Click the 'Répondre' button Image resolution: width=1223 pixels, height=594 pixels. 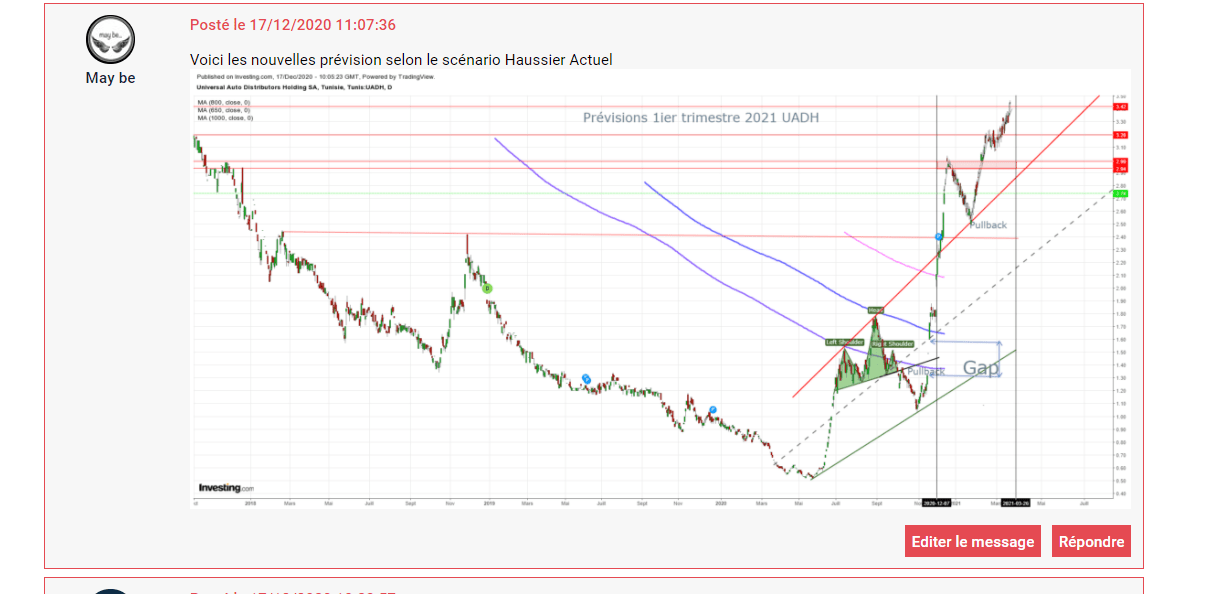click(x=1091, y=541)
